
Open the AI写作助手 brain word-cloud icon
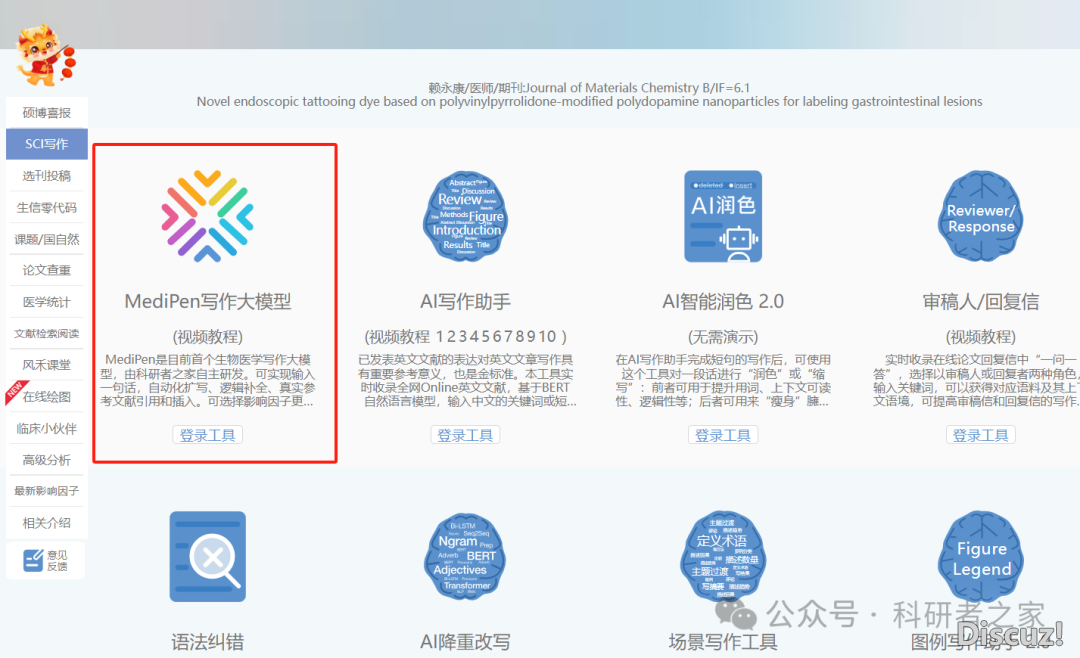tap(466, 216)
